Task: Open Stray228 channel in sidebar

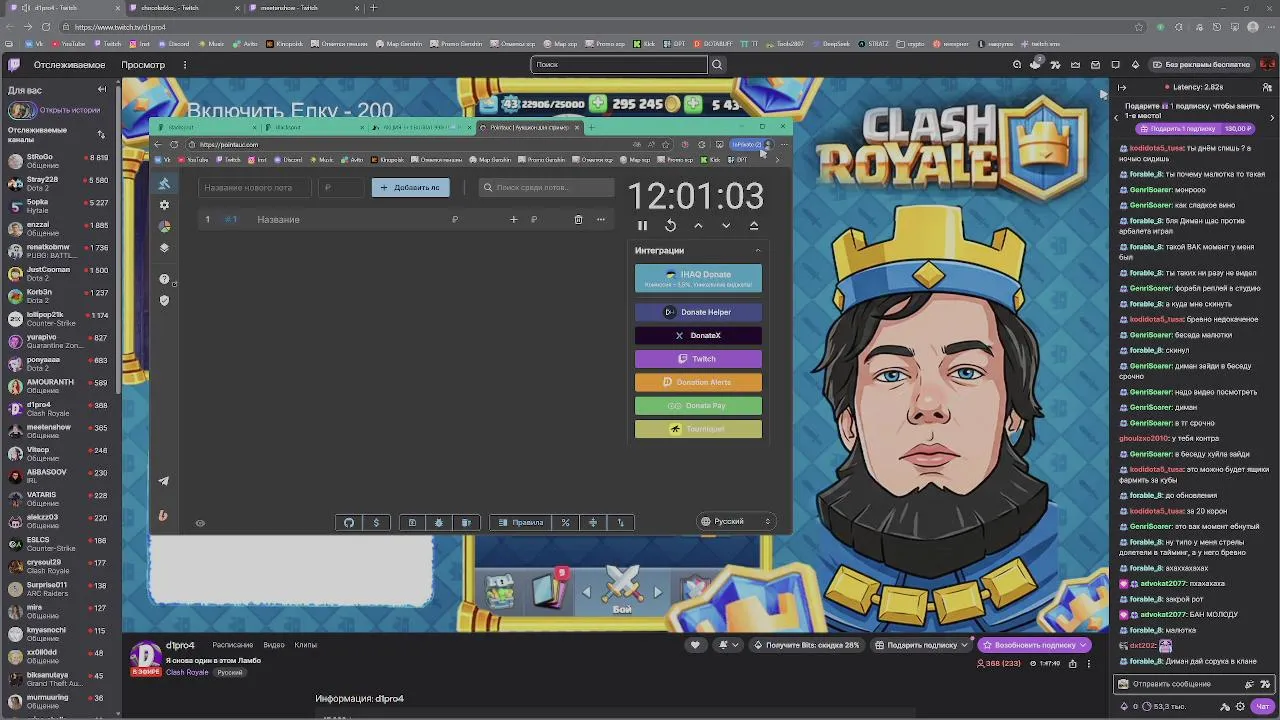Action: (x=60, y=184)
